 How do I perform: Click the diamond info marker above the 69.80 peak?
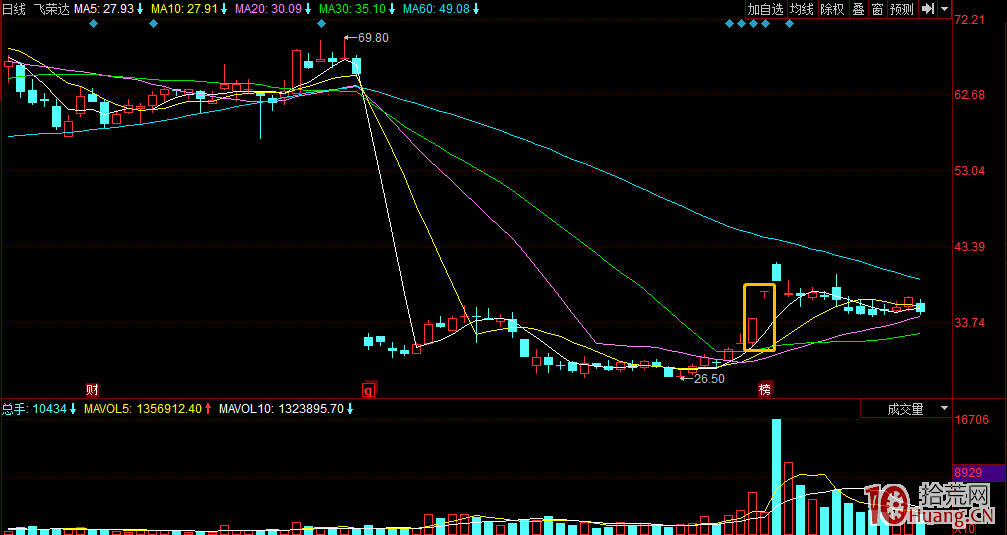point(321,24)
